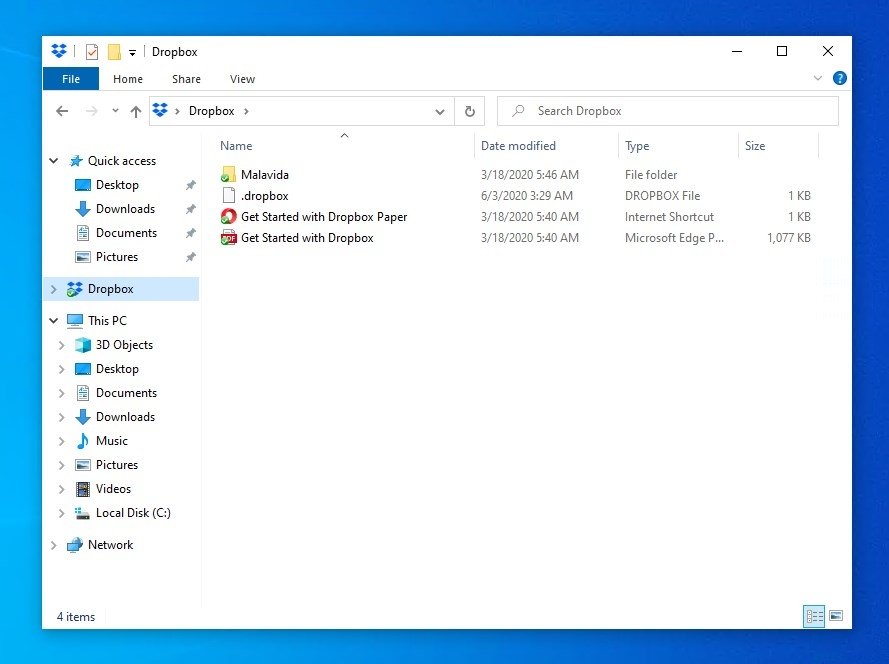Open Desktop under This PC

(x=117, y=369)
